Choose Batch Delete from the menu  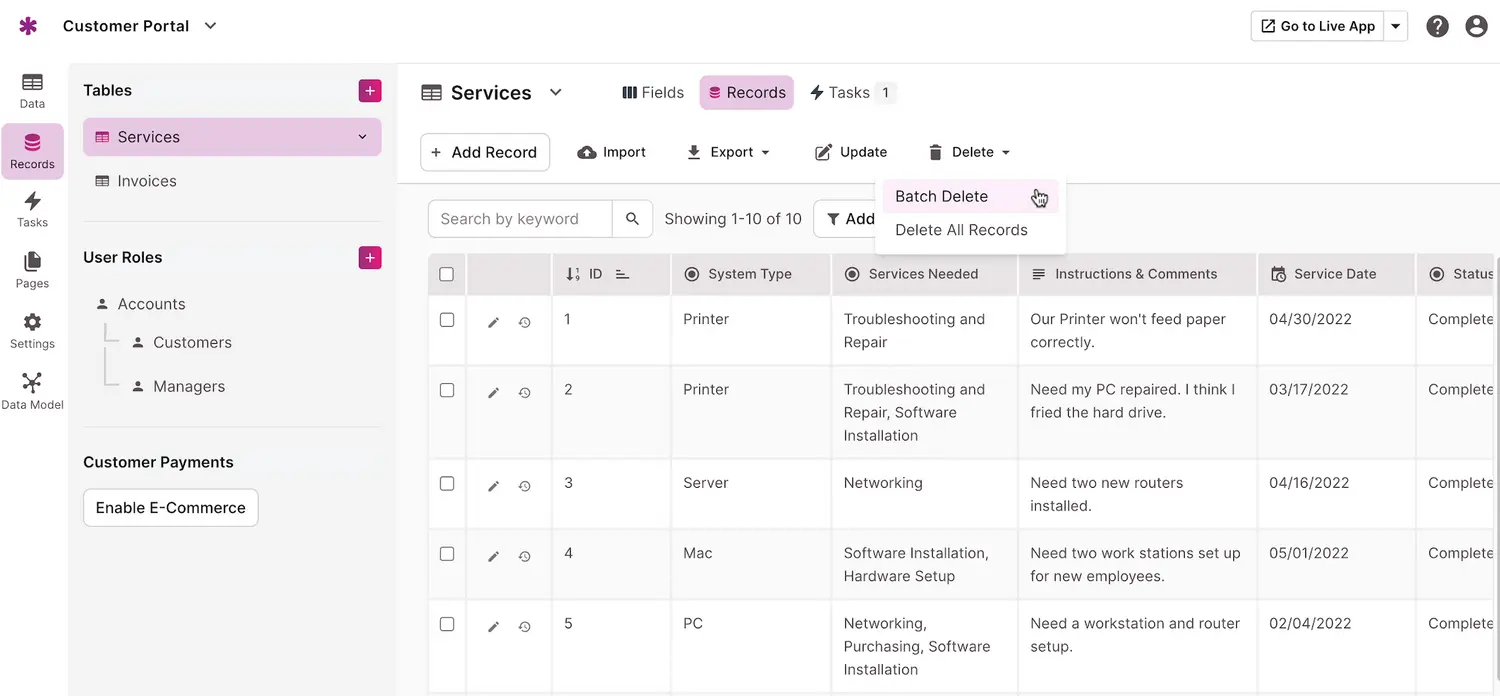click(941, 196)
